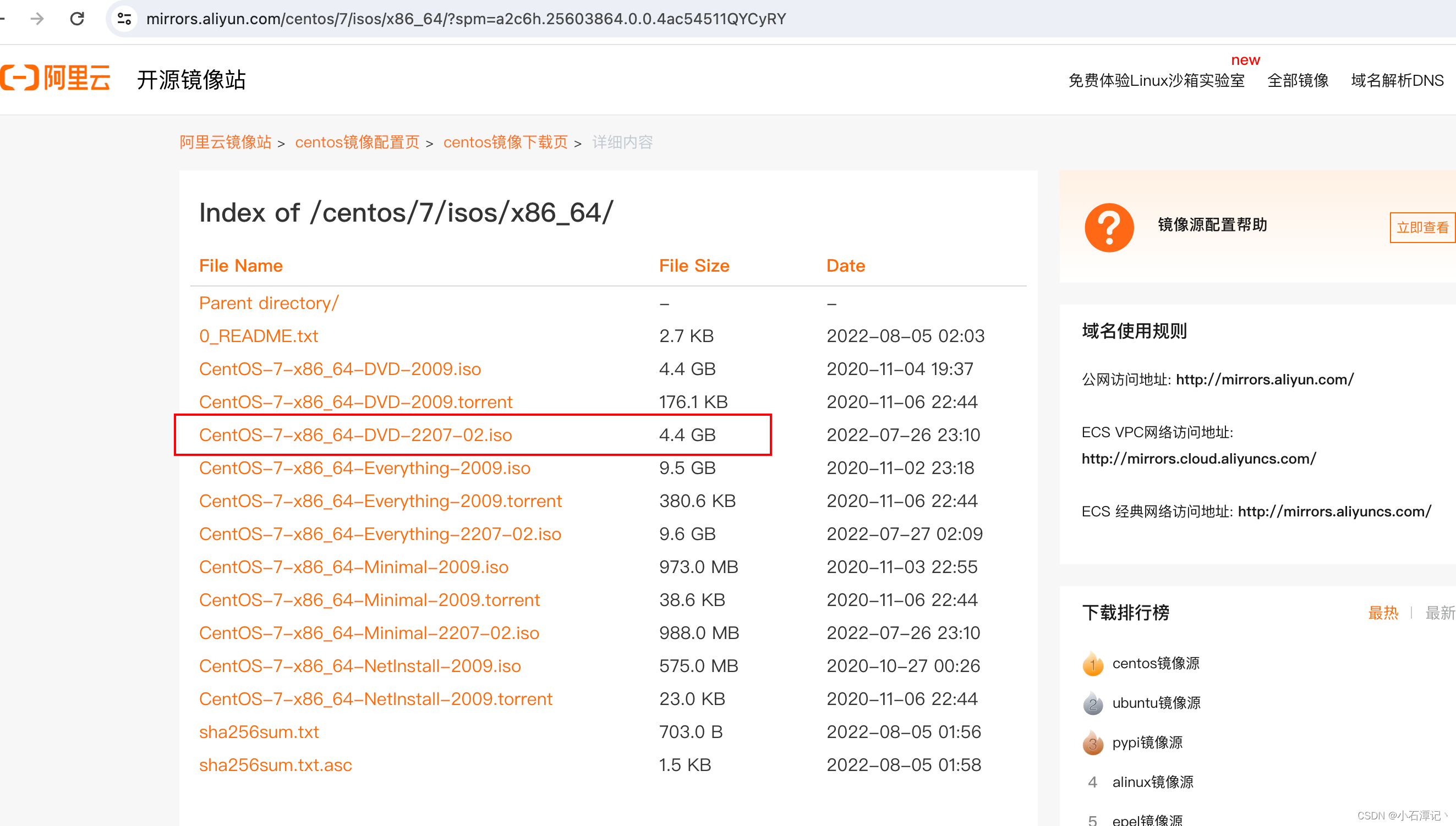Open 全部镜像 menu item

click(1298, 80)
